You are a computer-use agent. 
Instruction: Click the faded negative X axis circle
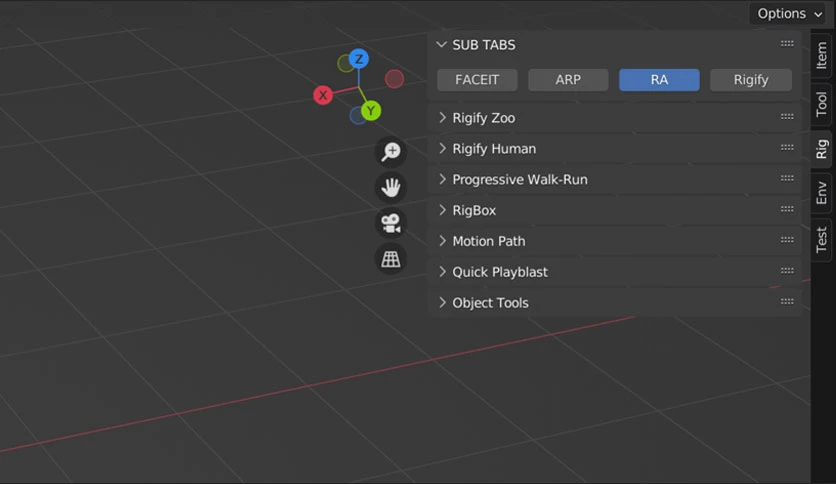pyautogui.click(x=395, y=79)
